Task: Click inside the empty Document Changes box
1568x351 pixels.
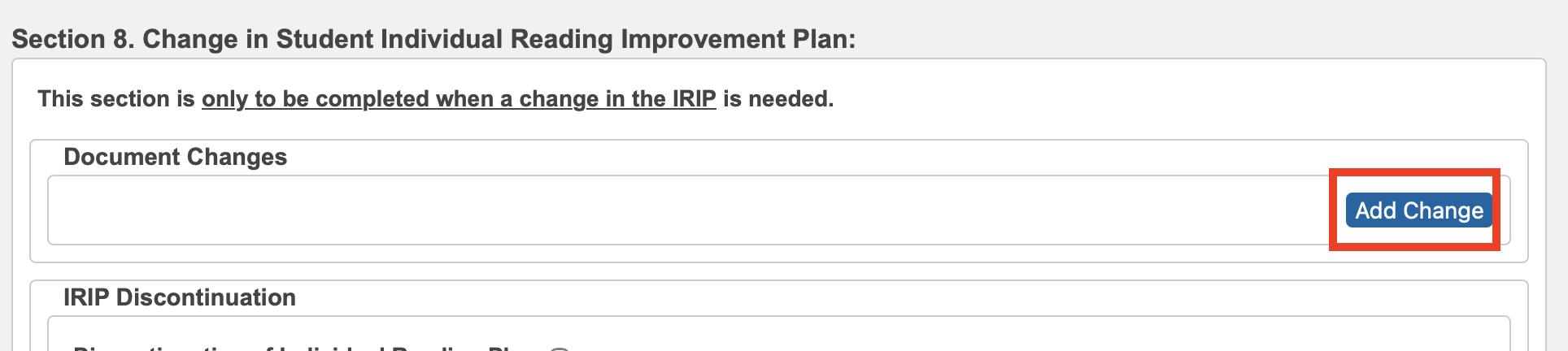Action: 651,210
